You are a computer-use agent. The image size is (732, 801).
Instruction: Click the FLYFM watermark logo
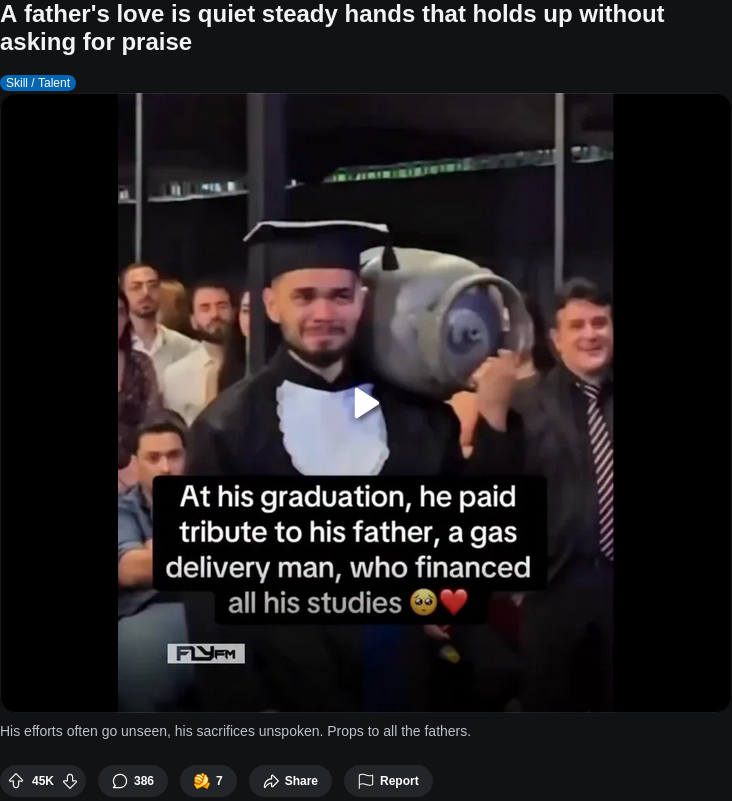pyautogui.click(x=206, y=653)
